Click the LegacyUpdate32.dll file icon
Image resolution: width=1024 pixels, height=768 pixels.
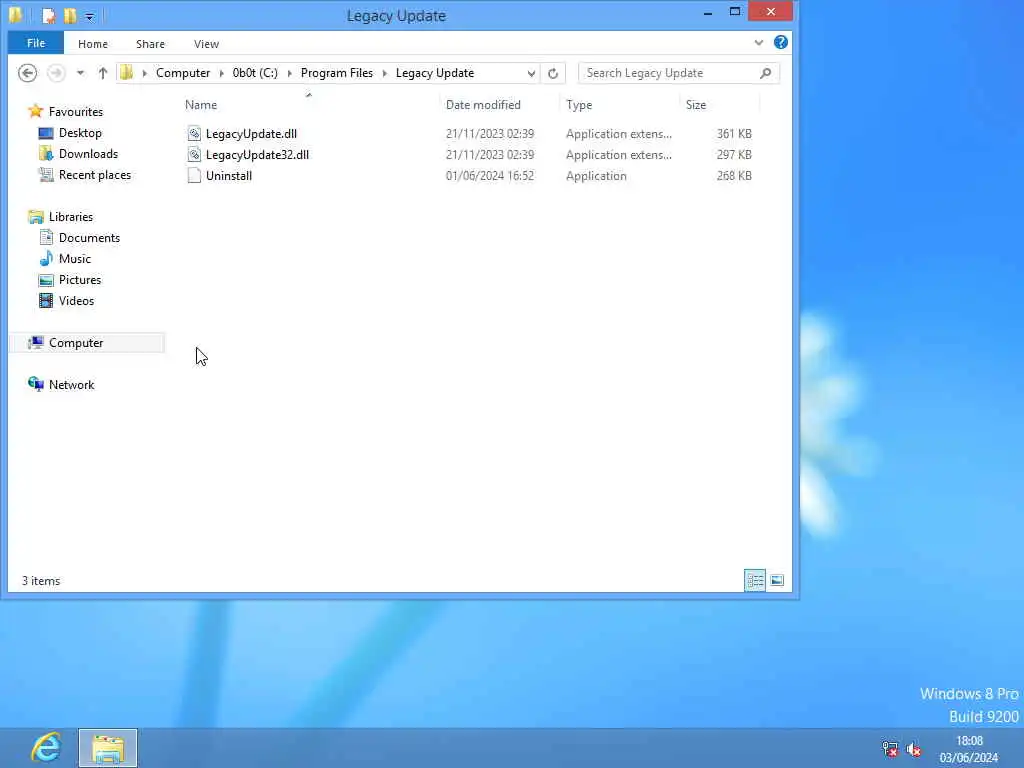[194, 154]
